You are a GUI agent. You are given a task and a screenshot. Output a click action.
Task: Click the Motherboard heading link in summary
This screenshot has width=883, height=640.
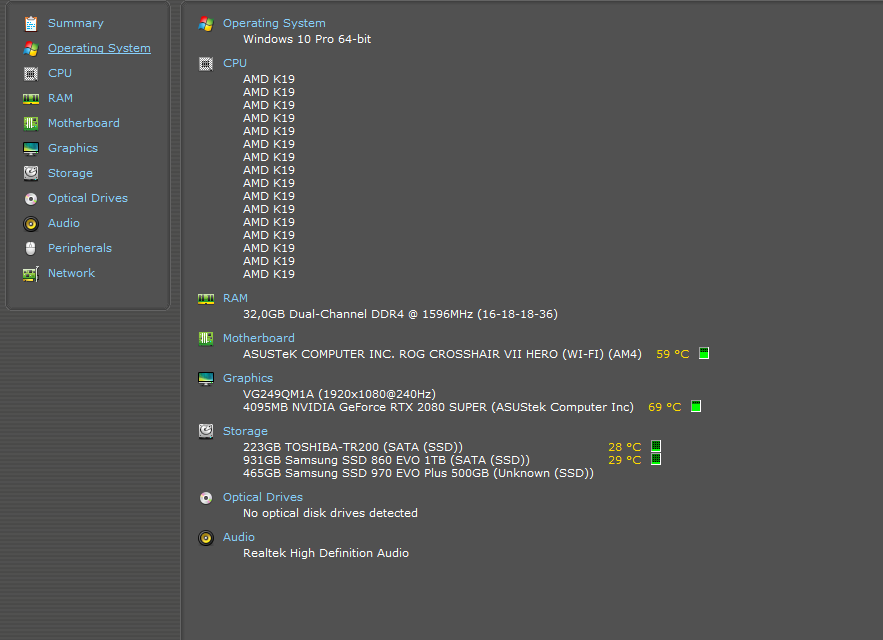[258, 339]
